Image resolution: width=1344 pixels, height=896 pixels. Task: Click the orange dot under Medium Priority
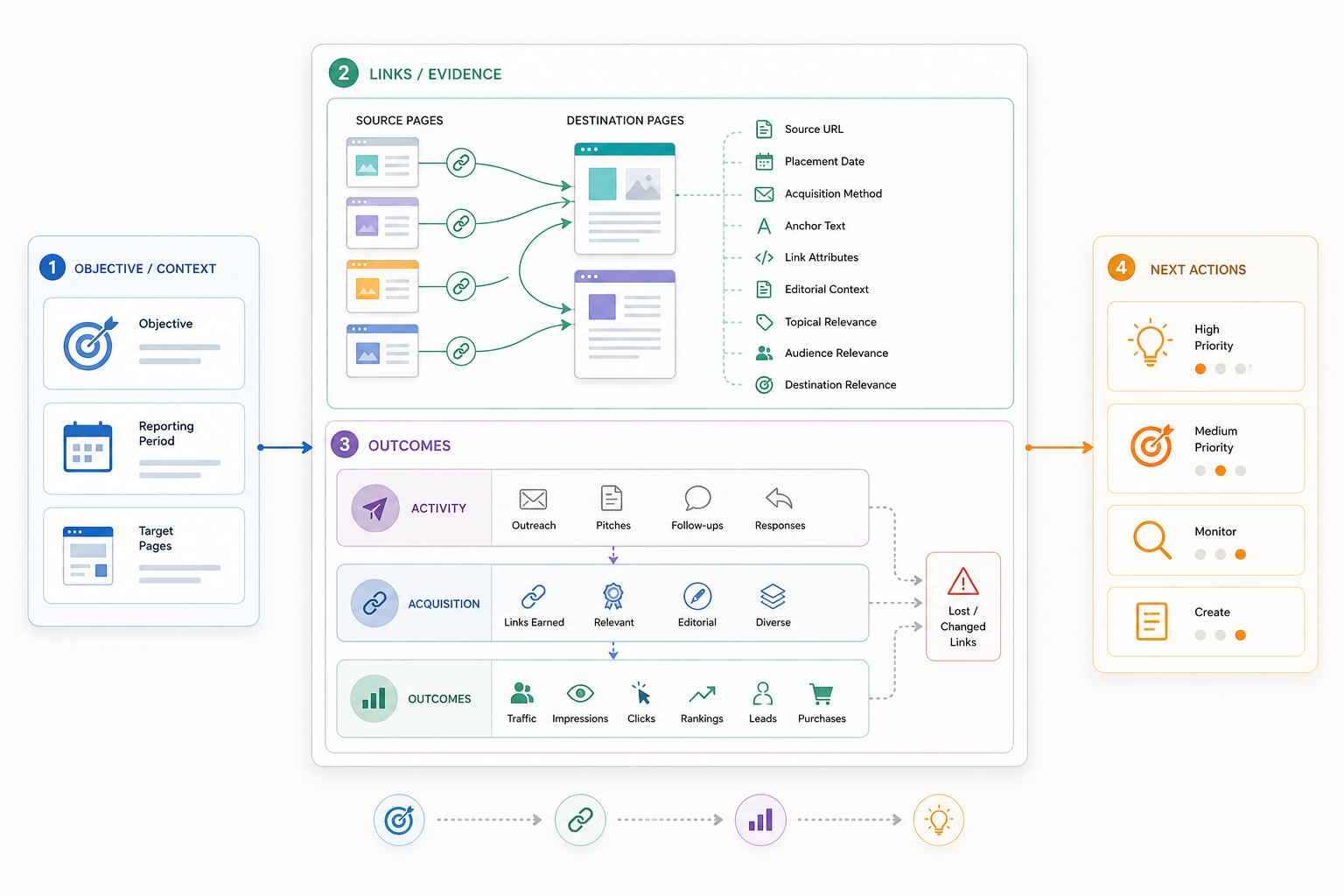coord(1221,471)
